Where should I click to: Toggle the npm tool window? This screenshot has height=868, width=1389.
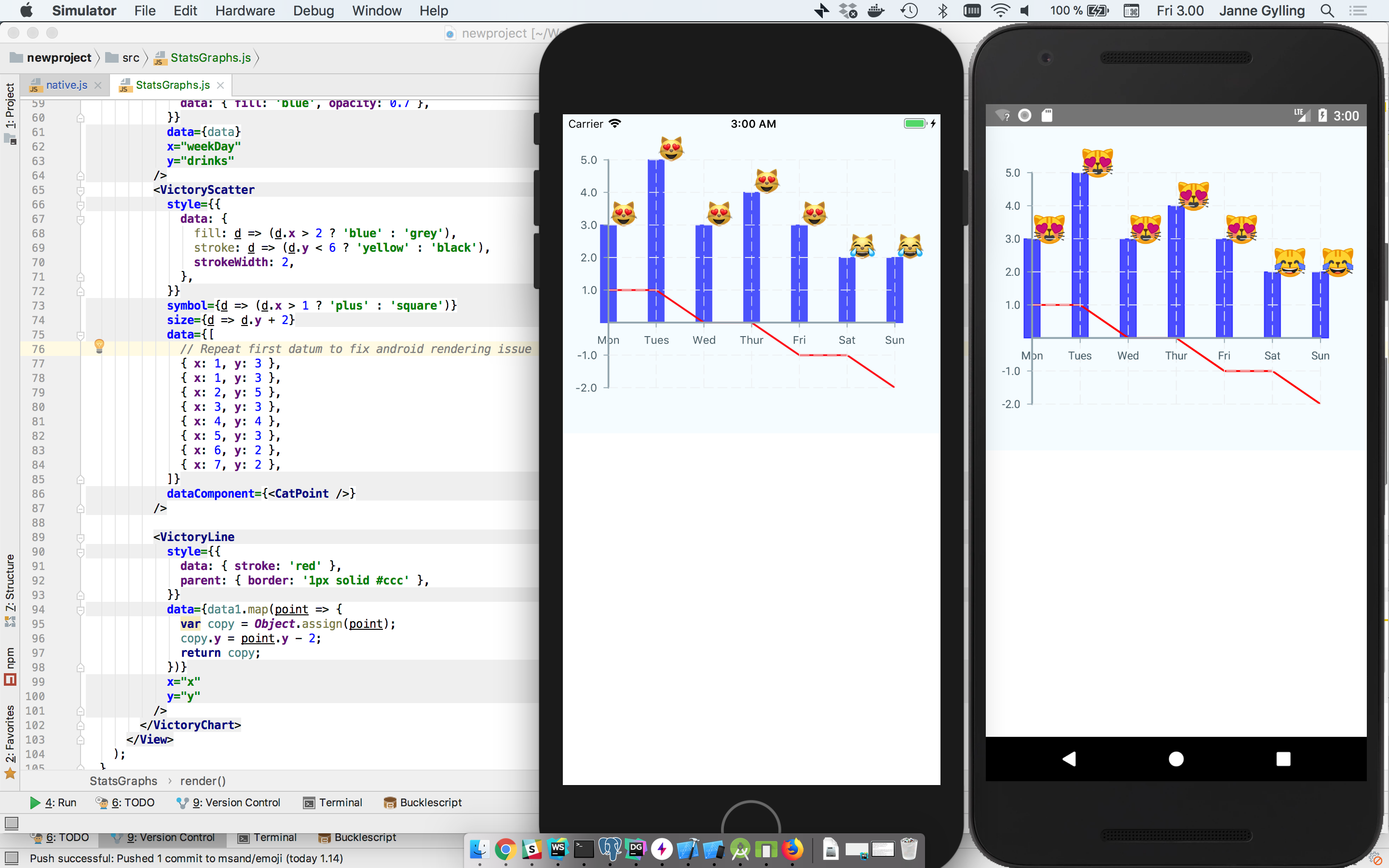(x=10, y=666)
